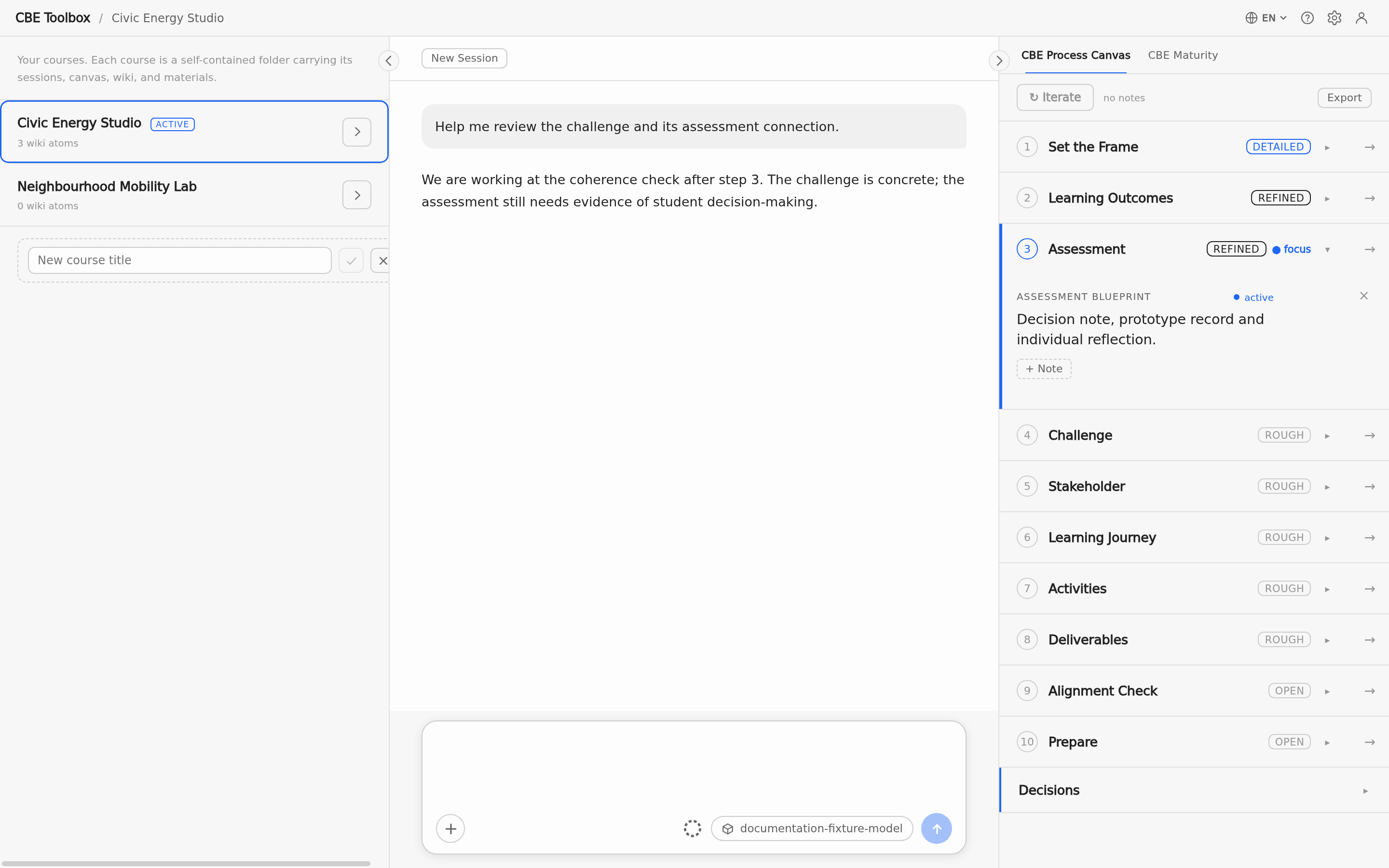Start a New Session

pyautogui.click(x=464, y=58)
